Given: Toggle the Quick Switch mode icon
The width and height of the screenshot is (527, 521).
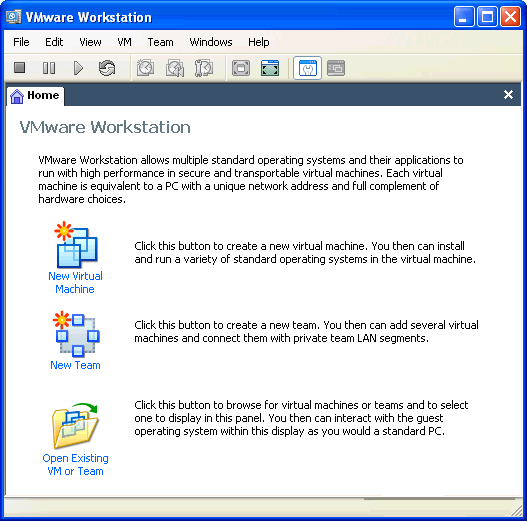Looking at the screenshot, I should click(270, 68).
